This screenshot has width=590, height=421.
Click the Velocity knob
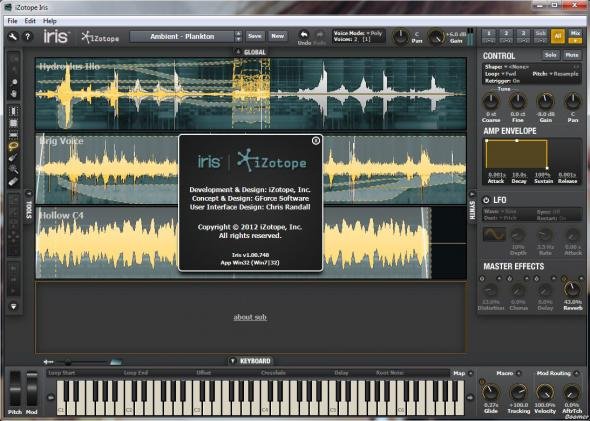(x=544, y=393)
